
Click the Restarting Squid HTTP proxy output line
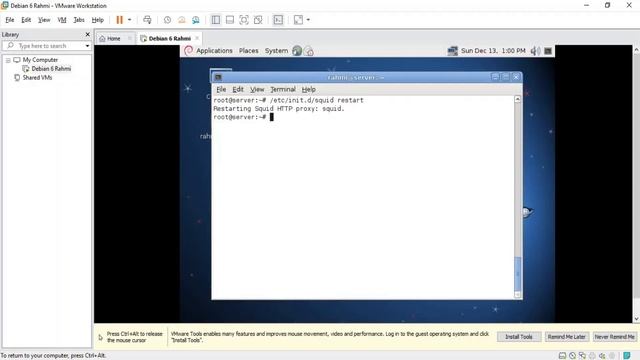(279, 109)
